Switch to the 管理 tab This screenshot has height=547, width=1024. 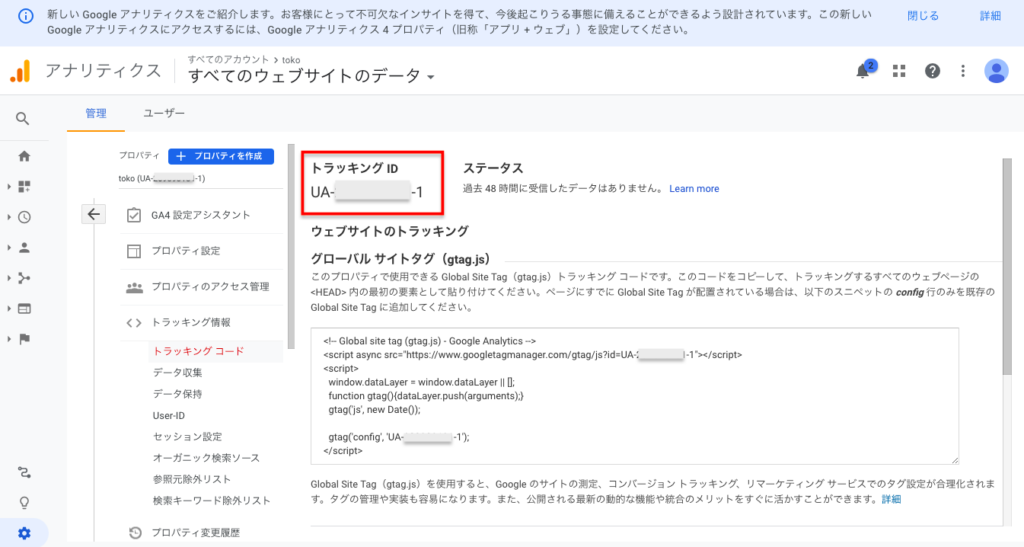pyautogui.click(x=96, y=114)
